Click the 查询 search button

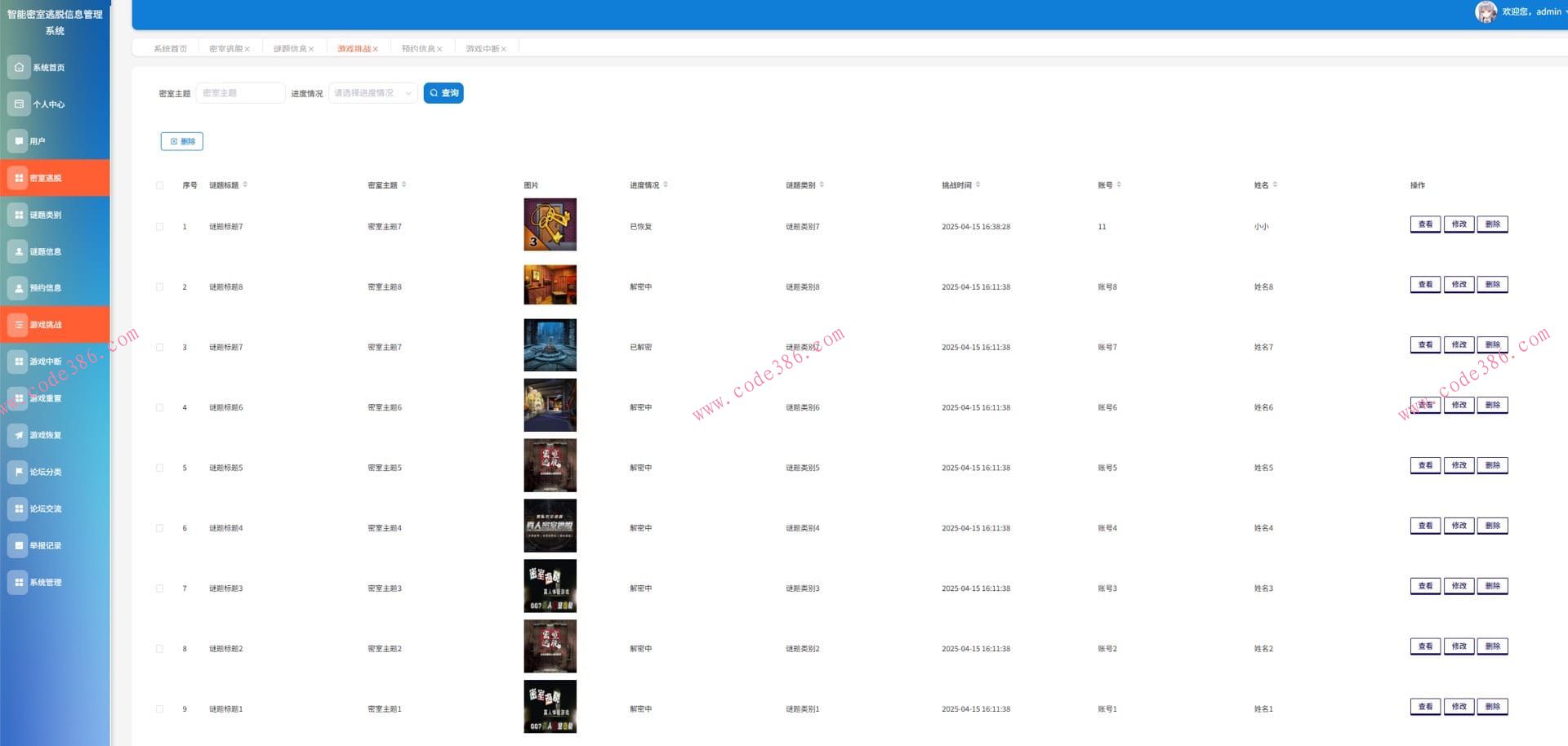(443, 93)
